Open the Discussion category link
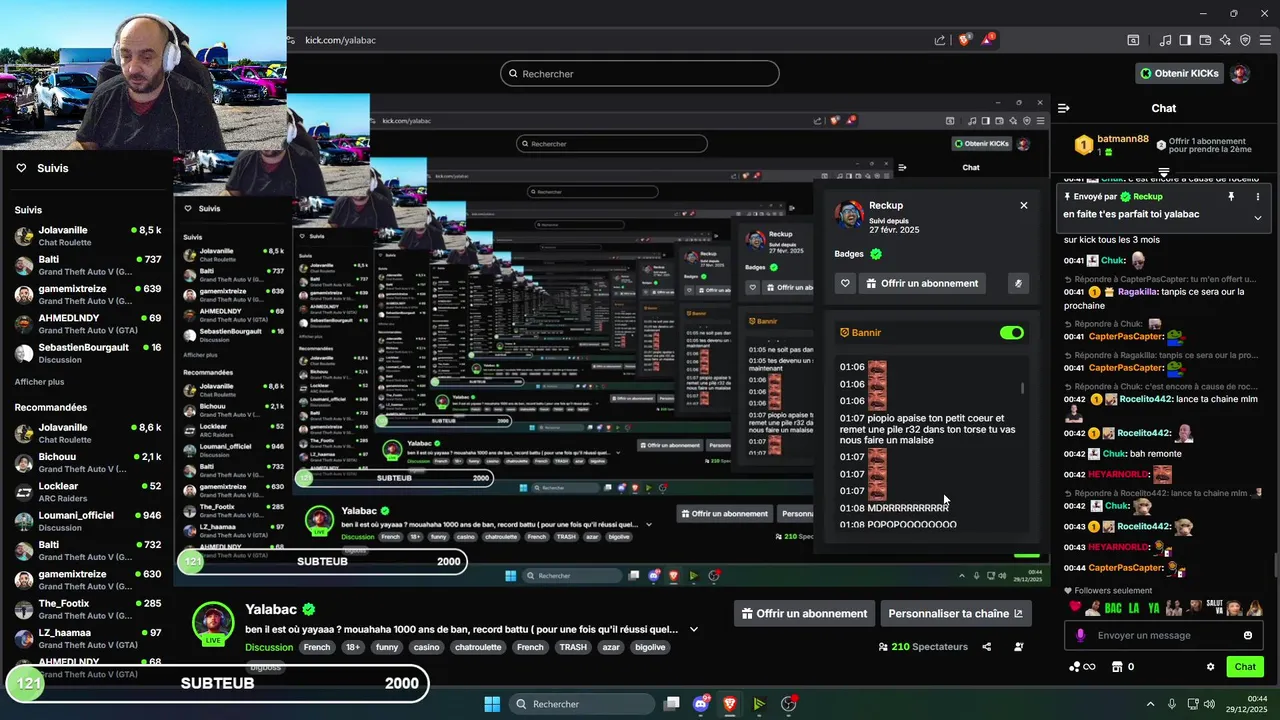Image resolution: width=1280 pixels, height=720 pixels. pyautogui.click(x=269, y=647)
